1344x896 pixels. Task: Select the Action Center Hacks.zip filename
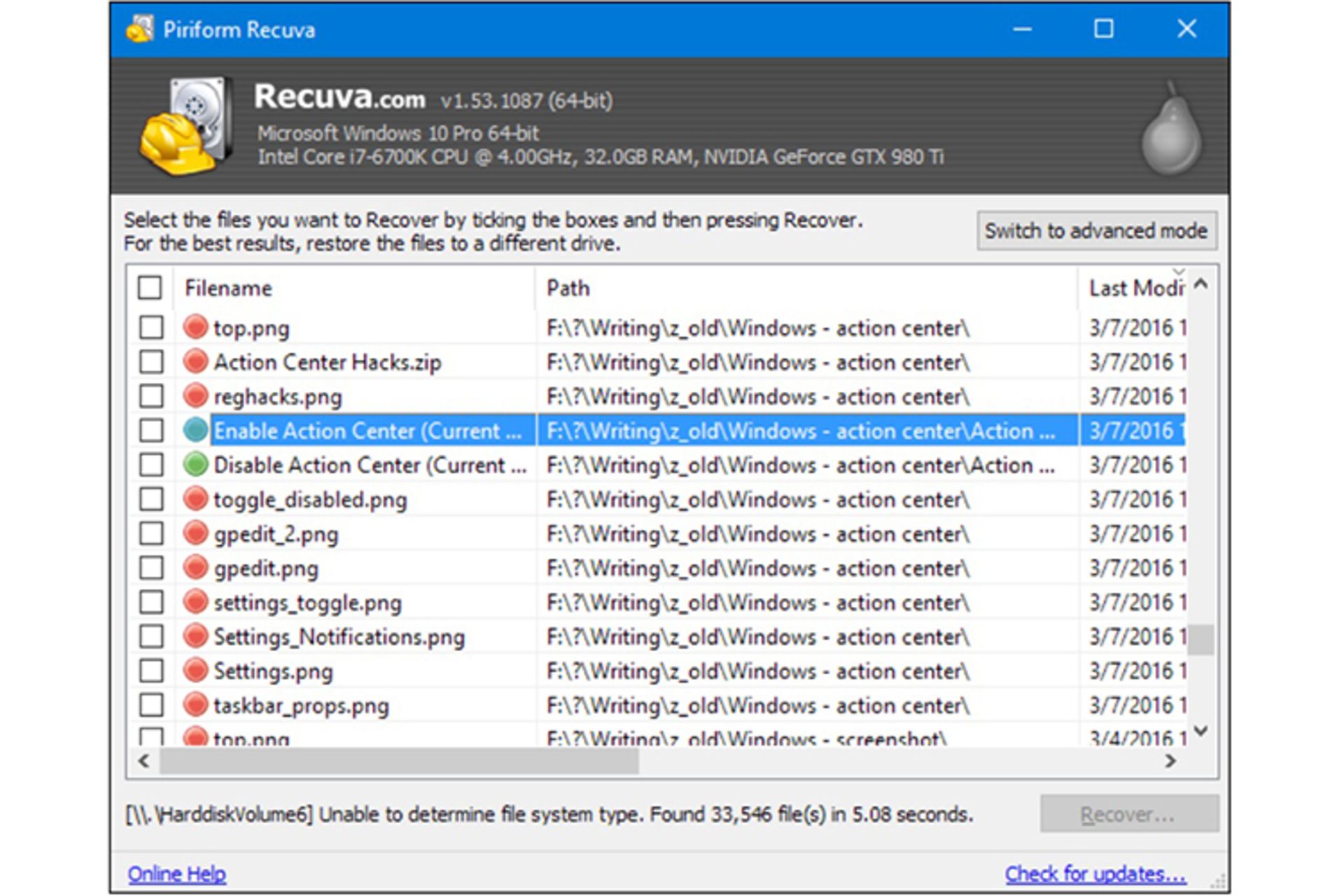coord(327,362)
